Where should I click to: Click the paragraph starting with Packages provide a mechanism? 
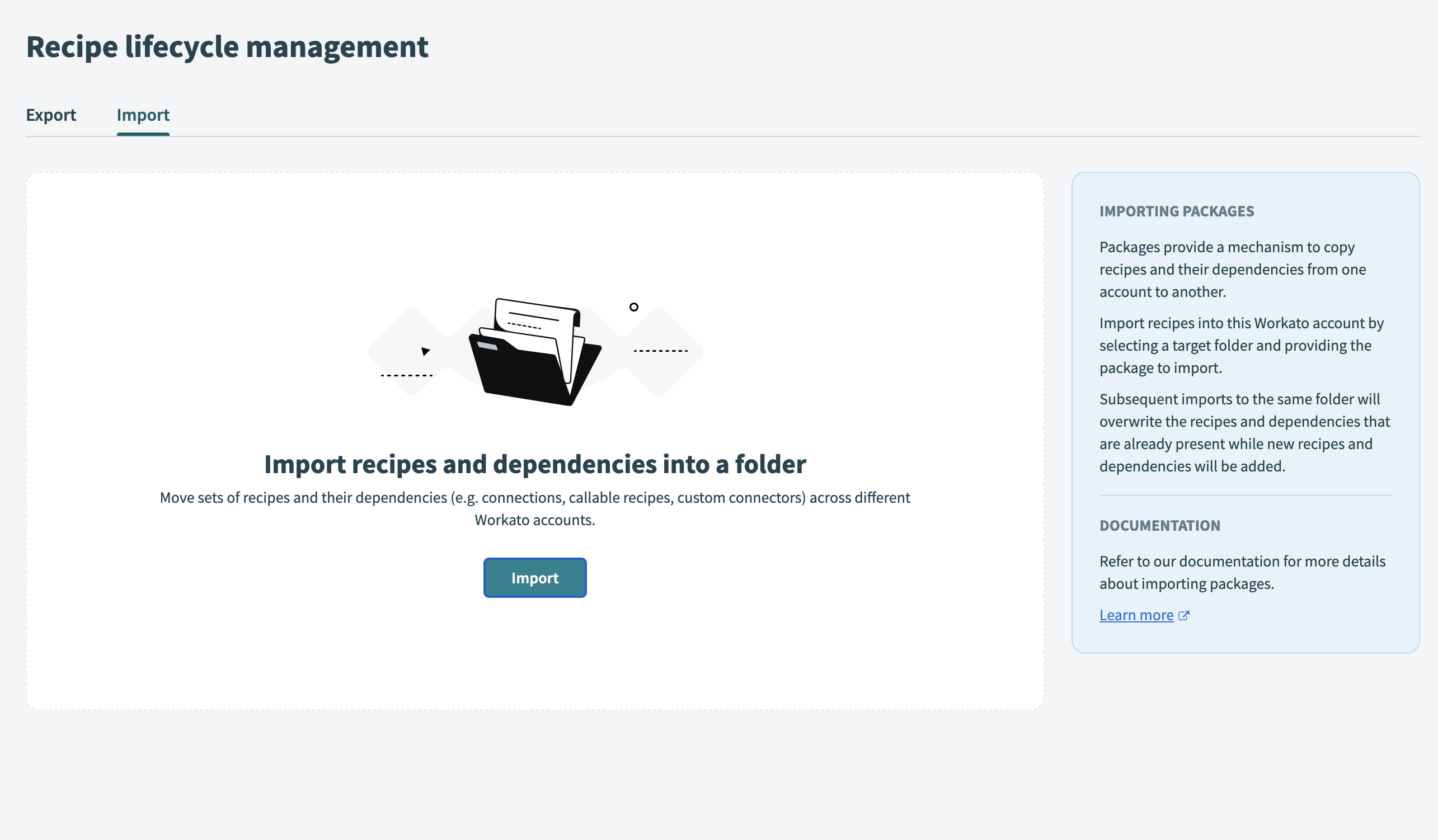pos(1233,269)
